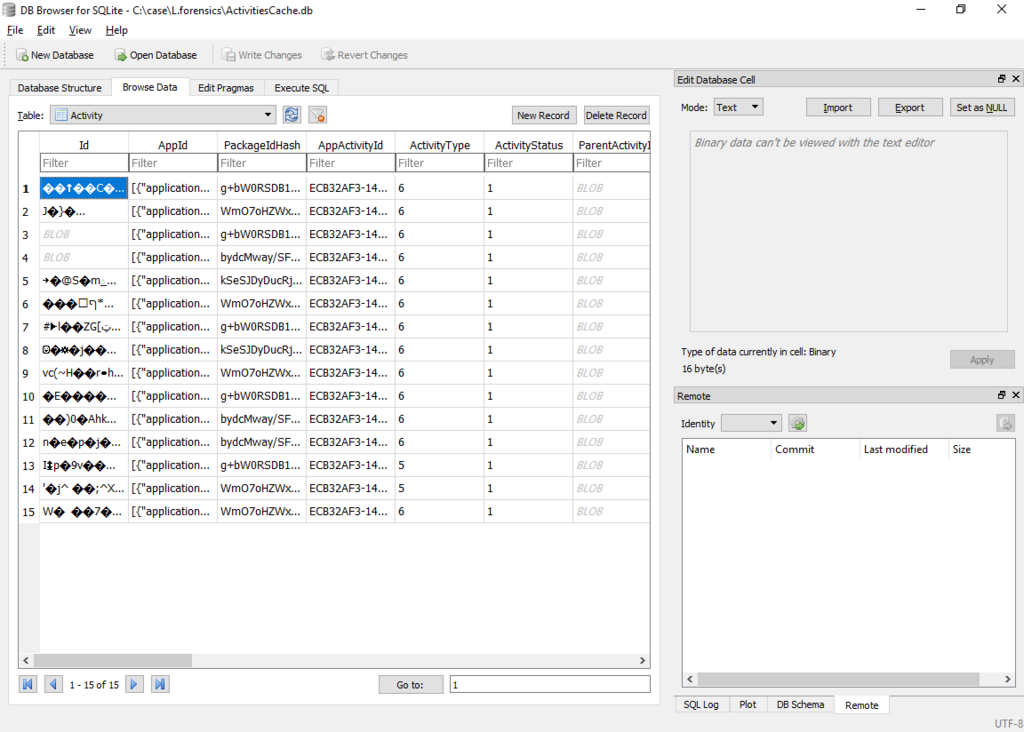This screenshot has width=1024, height=732.
Task: Open the View menu
Action: [x=80, y=30]
